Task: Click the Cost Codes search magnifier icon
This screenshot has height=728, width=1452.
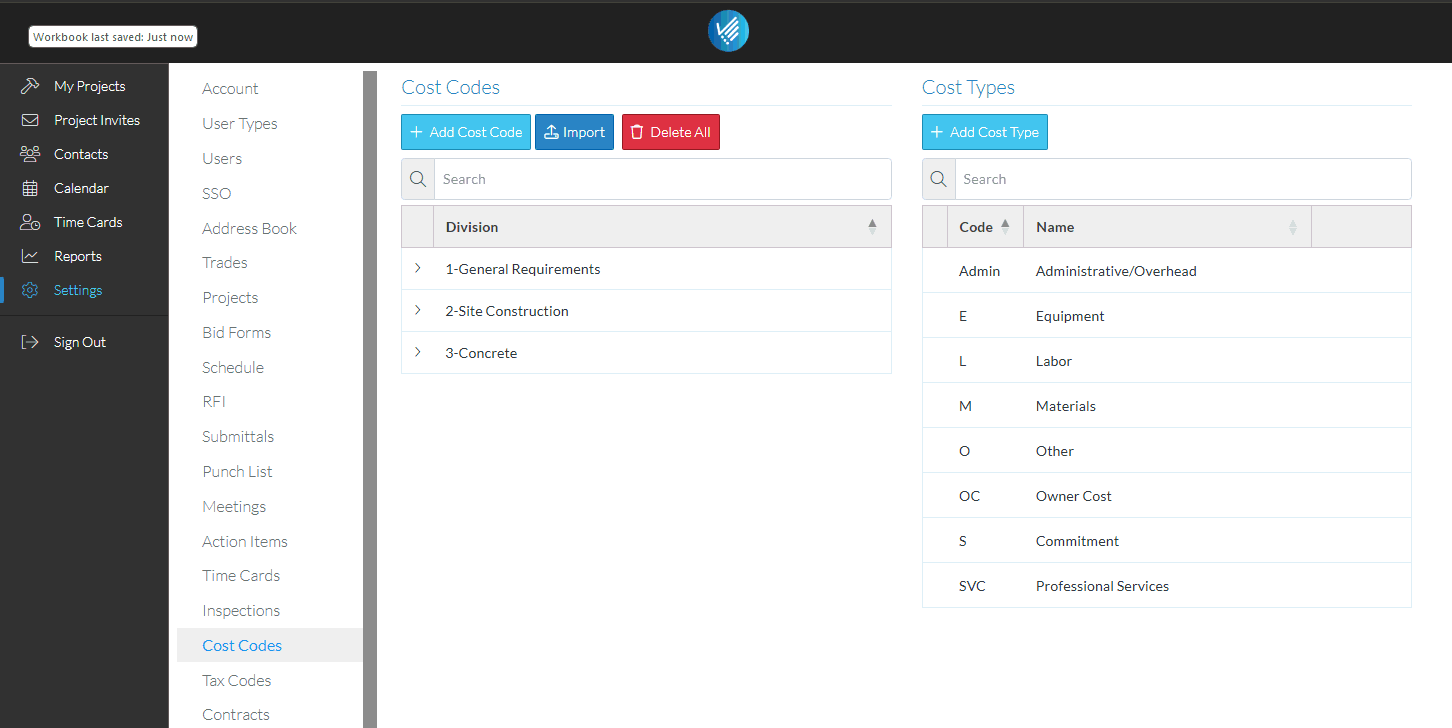Action: pyautogui.click(x=418, y=179)
